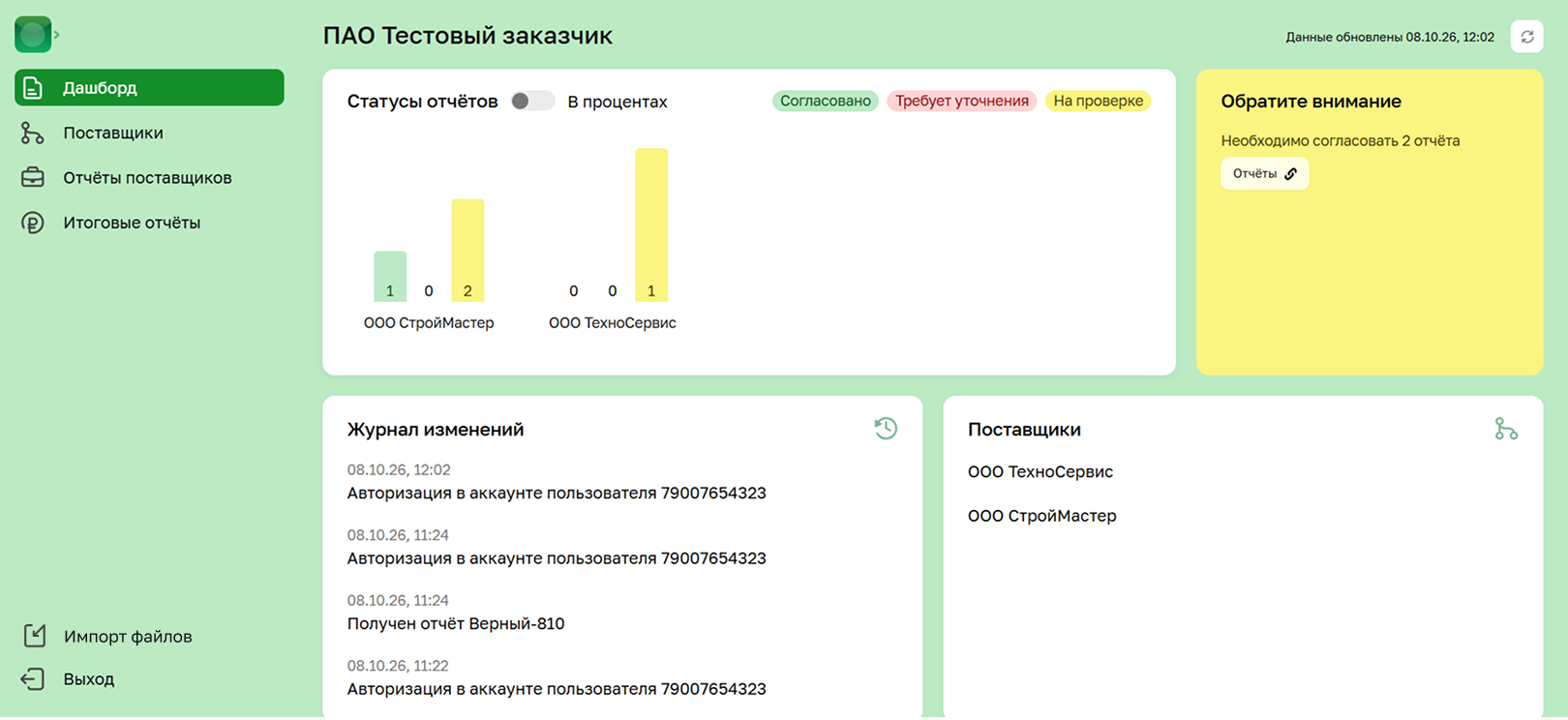The image size is (1568, 720).
Task: Click the Журнал изменений heading
Action: click(x=436, y=430)
